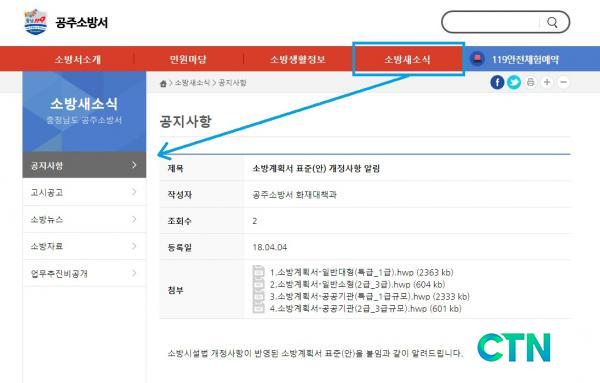Viewport: 600px width, 383px height.
Task: Decrease font size with minus icon
Action: pyautogui.click(x=564, y=82)
